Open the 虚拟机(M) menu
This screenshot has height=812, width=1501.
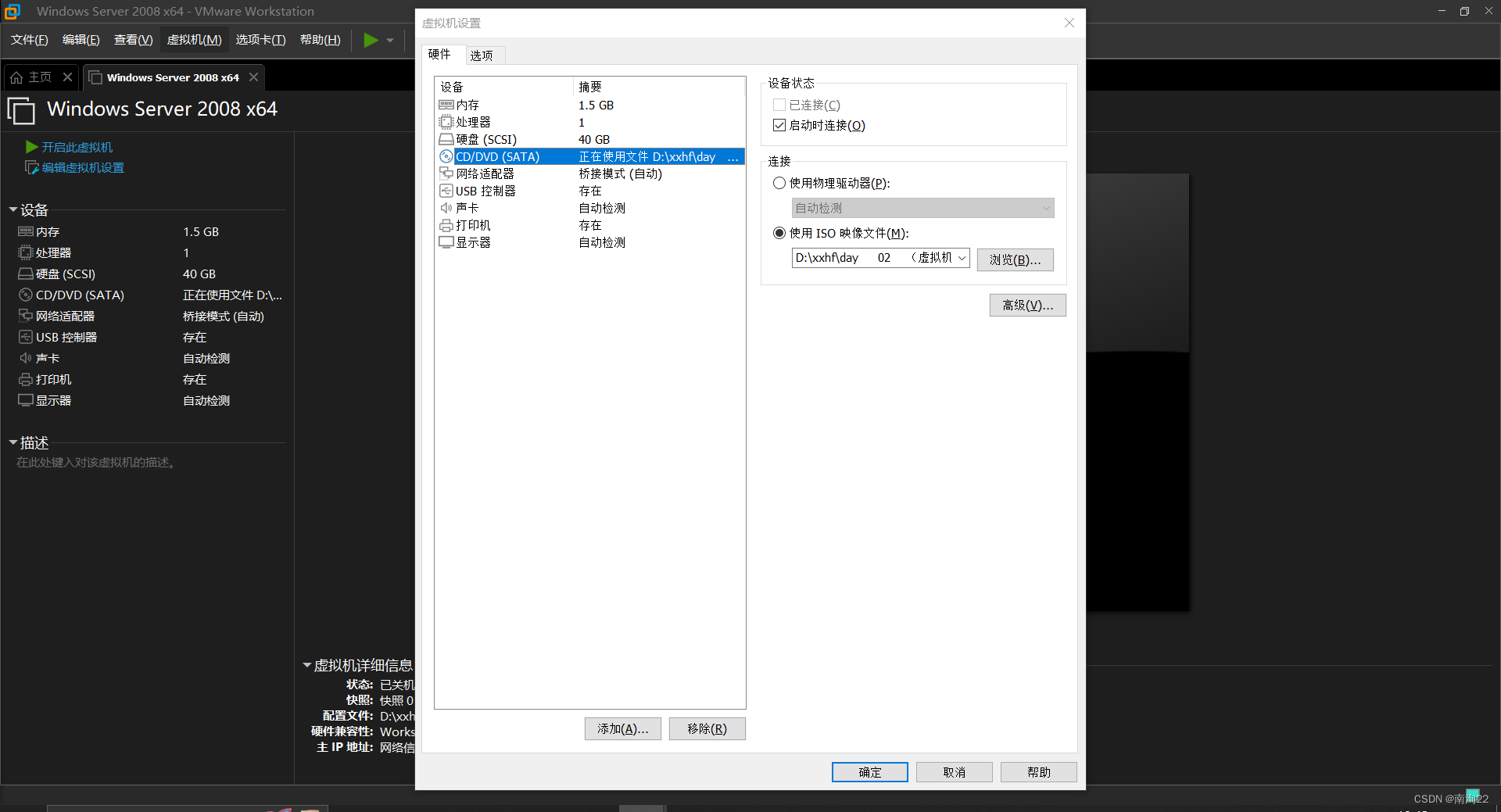coord(195,40)
